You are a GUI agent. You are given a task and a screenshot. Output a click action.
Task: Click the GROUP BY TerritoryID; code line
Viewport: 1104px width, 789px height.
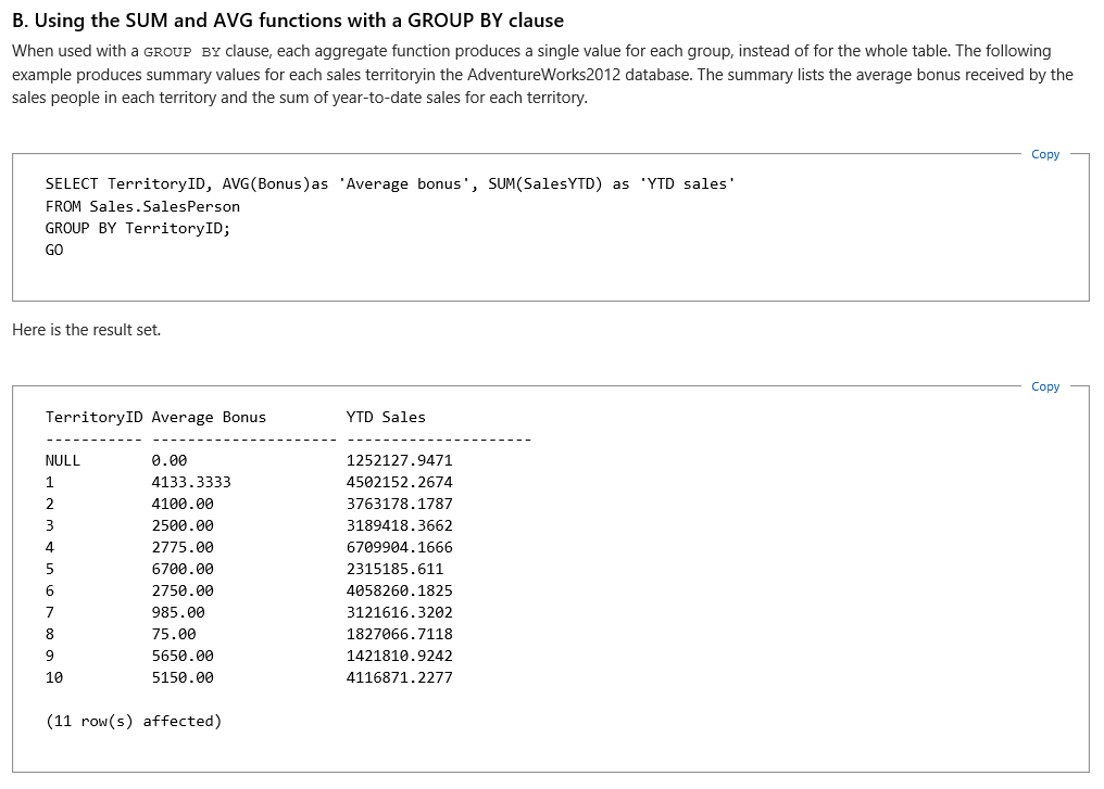[x=138, y=228]
